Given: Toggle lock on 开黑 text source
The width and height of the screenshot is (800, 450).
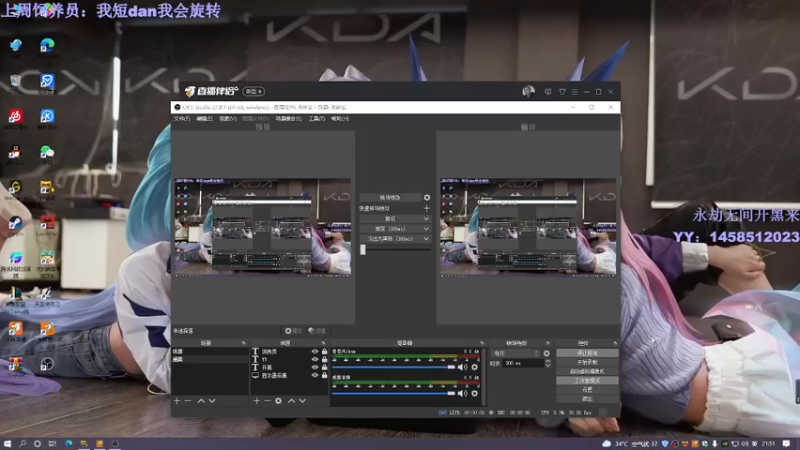Looking at the screenshot, I should [324, 367].
